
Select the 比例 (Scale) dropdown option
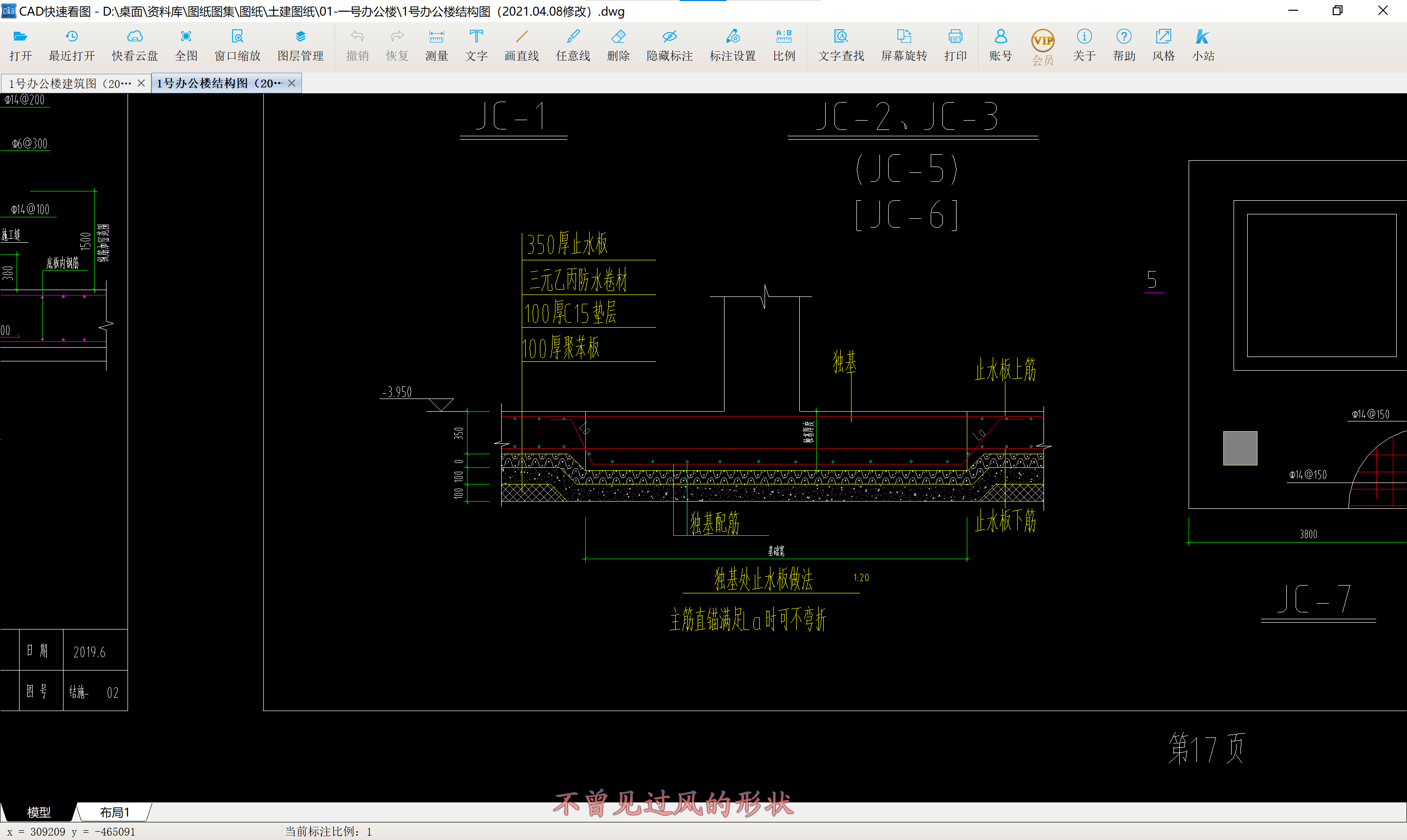click(783, 45)
